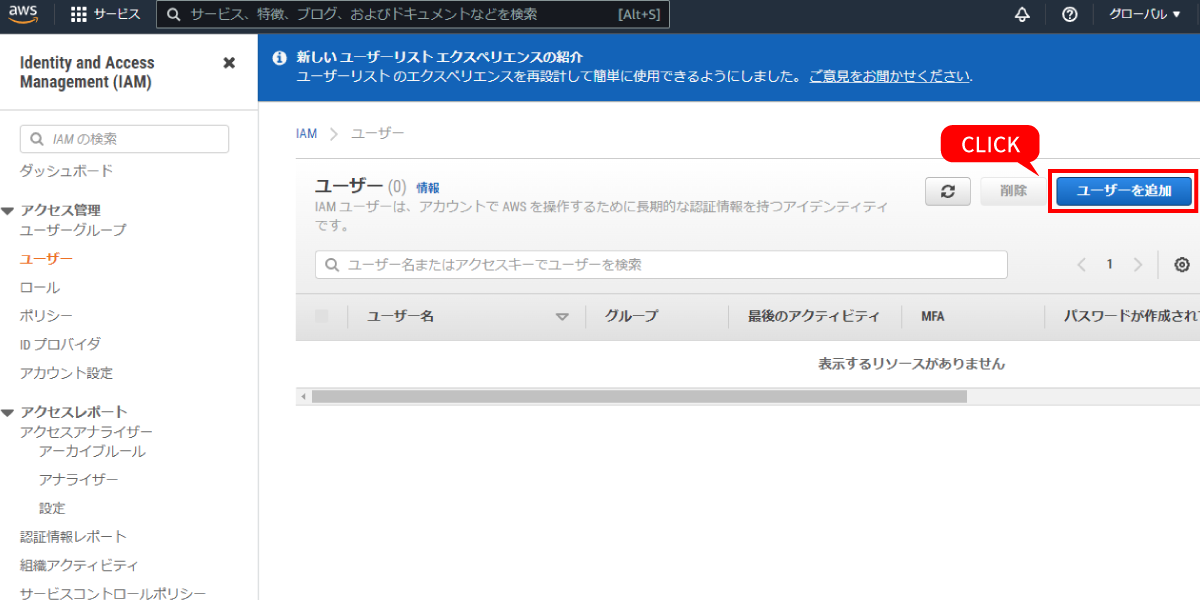Open アーカイブルール under access analyzer

92,452
